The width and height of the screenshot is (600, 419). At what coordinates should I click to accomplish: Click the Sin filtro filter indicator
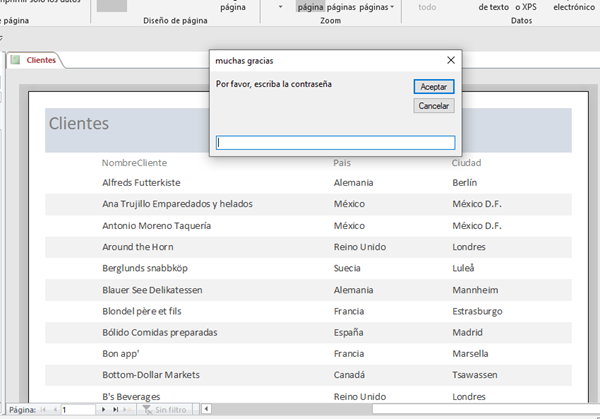click(x=168, y=410)
